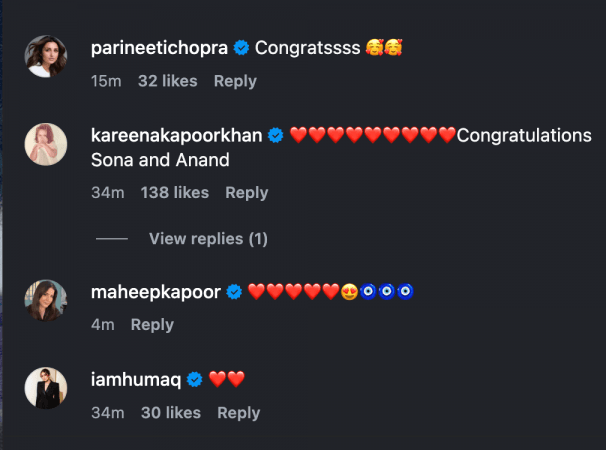Open kareenakapoorkhan username link
Image resolution: width=606 pixels, height=450 pixels.
(177, 135)
